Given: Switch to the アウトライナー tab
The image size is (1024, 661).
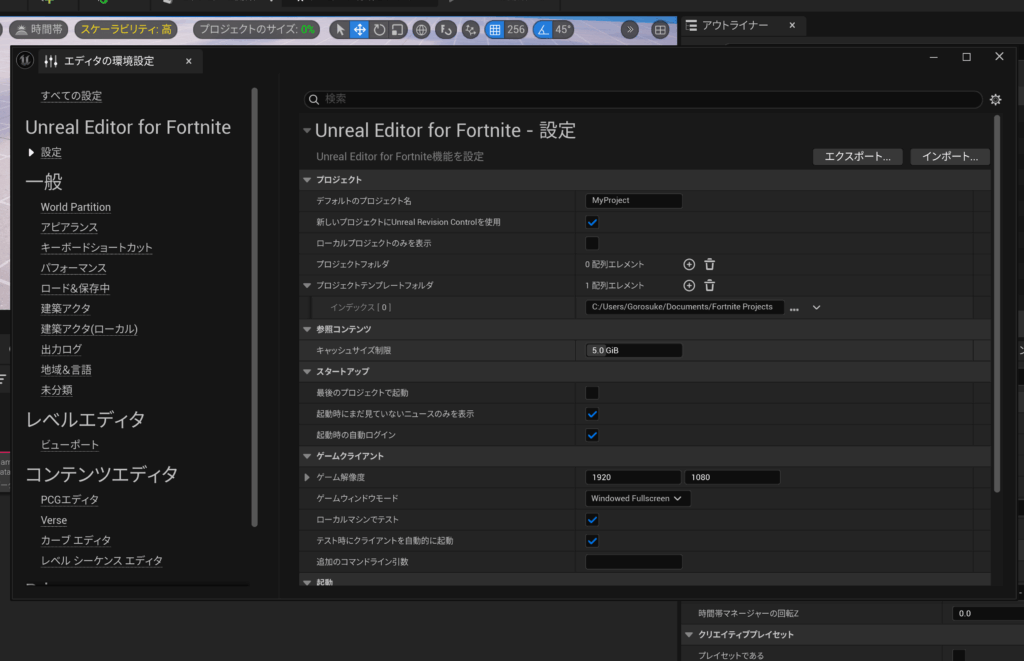Looking at the screenshot, I should [x=735, y=25].
